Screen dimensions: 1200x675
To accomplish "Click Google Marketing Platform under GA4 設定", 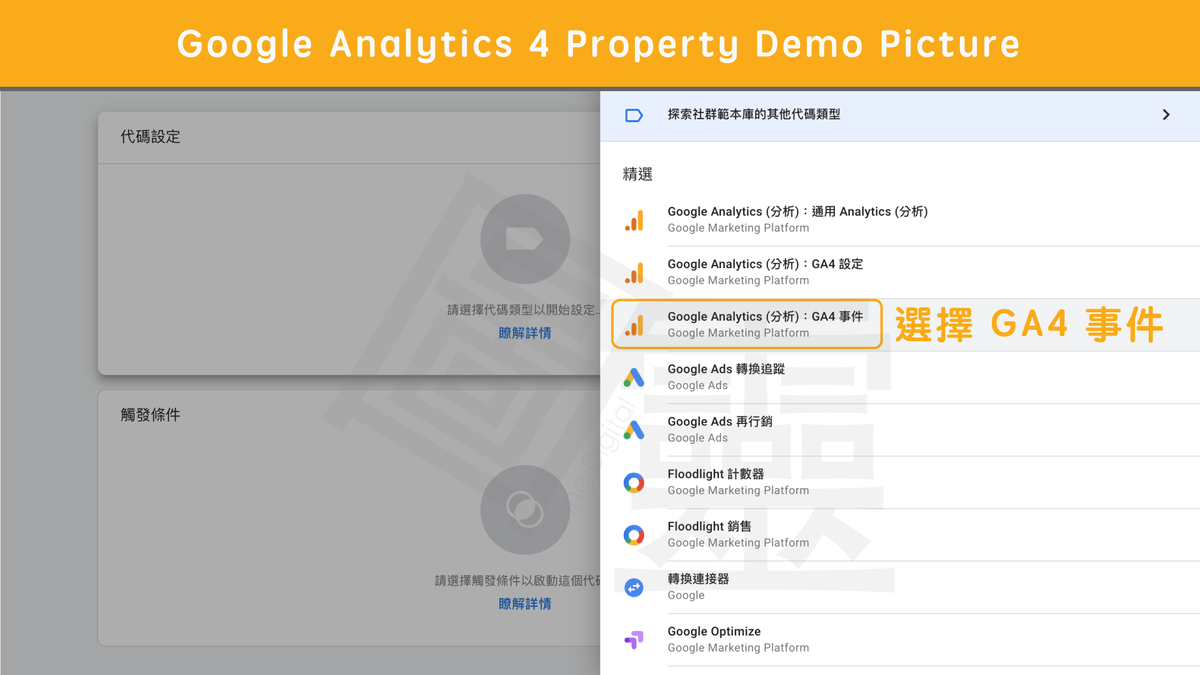I will pos(738,281).
